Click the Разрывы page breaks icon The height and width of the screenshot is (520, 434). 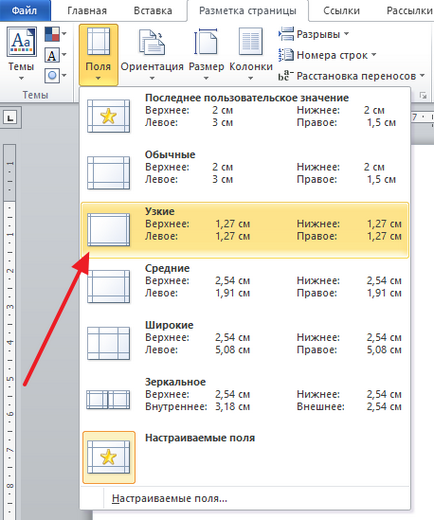point(286,34)
